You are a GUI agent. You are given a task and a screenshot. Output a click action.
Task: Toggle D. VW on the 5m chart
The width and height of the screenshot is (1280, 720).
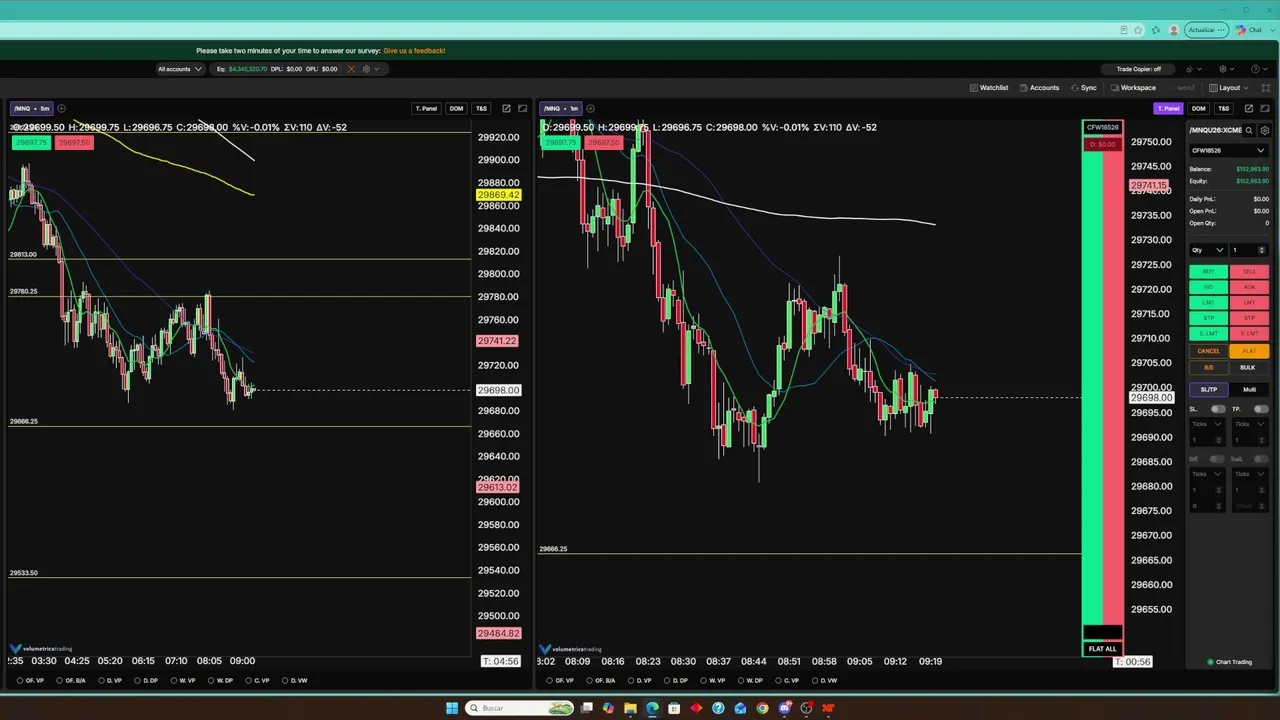[x=295, y=680]
